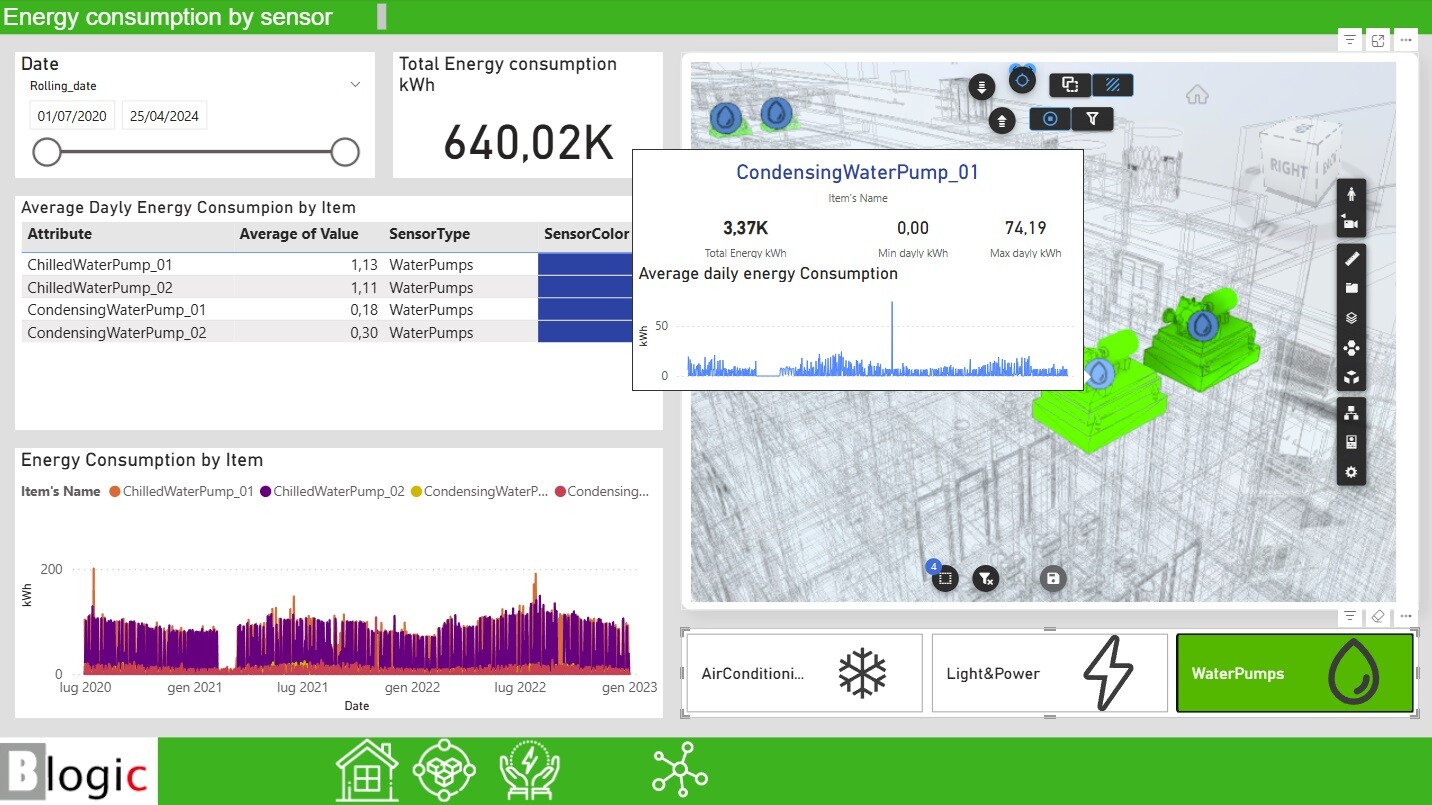The height and width of the screenshot is (805, 1432).
Task: Open the camera views tool
Action: pos(1351,223)
